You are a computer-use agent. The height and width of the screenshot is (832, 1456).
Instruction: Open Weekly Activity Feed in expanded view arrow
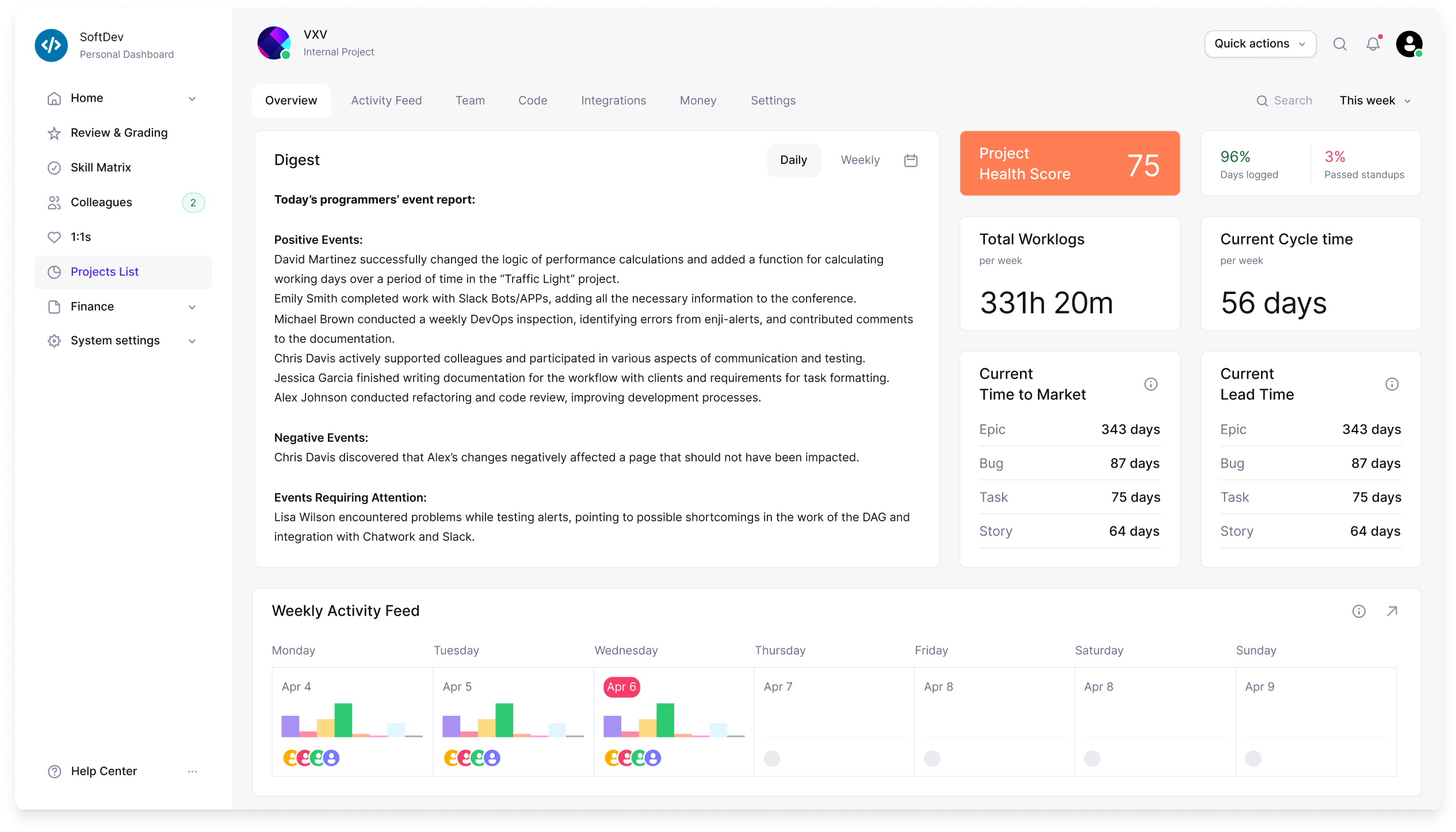(1392, 611)
